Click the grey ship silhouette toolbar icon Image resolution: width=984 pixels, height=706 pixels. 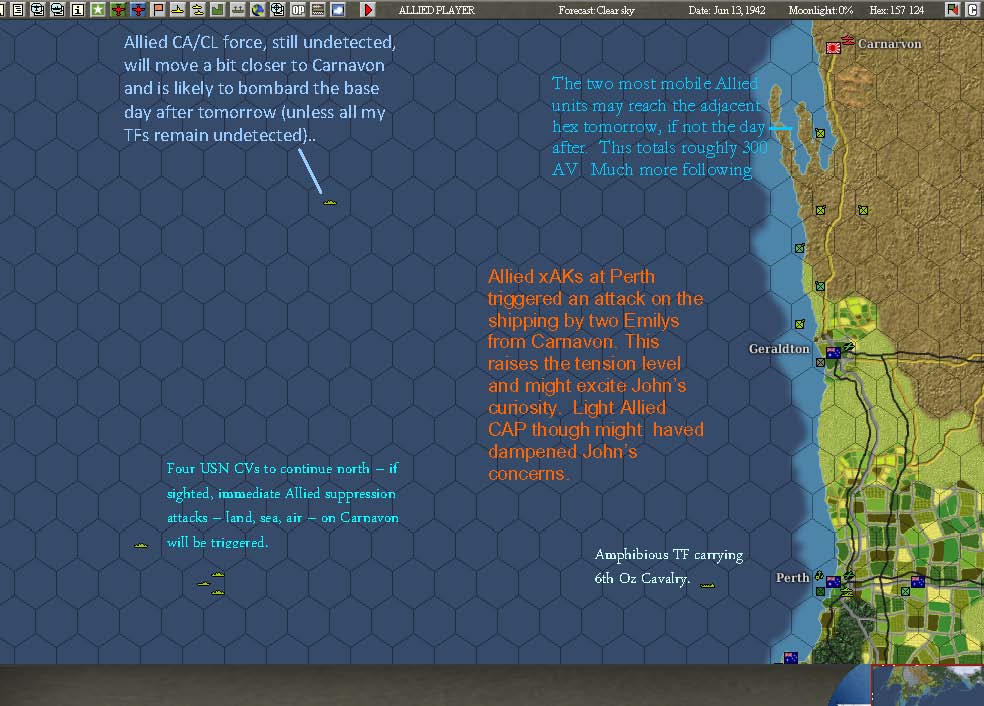(x=238, y=9)
